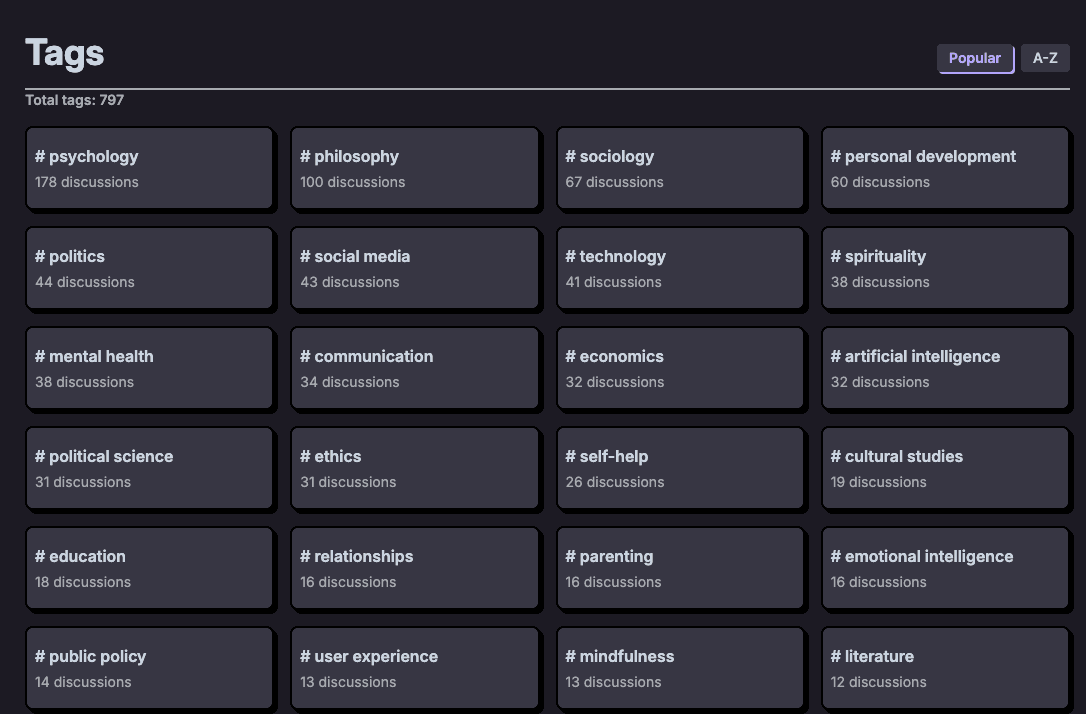This screenshot has width=1086, height=714.
Task: Select the communication tag
Action: tap(415, 368)
